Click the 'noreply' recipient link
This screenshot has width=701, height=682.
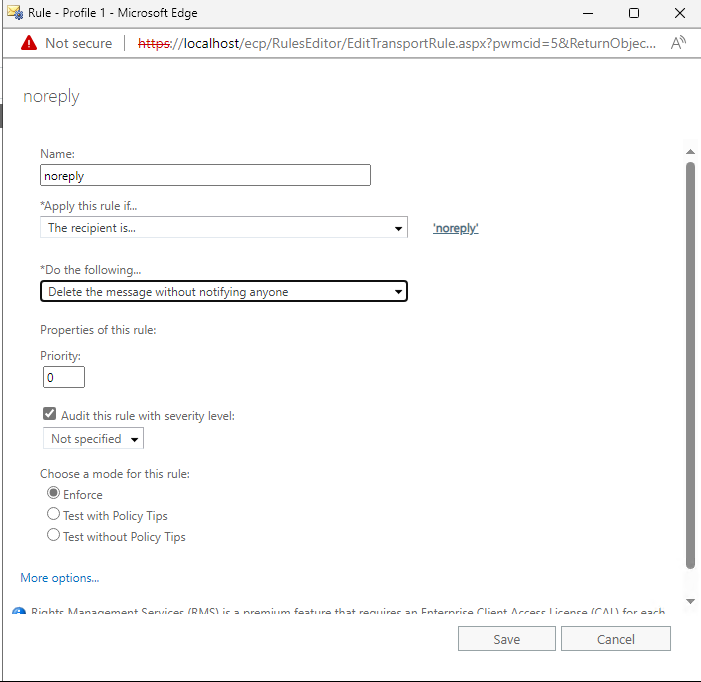tap(455, 228)
